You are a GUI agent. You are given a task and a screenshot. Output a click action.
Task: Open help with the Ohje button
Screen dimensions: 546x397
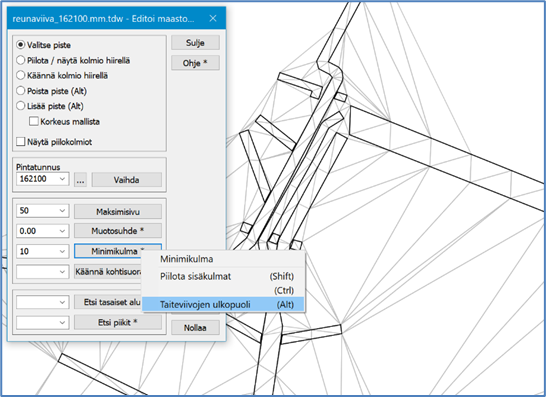click(x=195, y=63)
